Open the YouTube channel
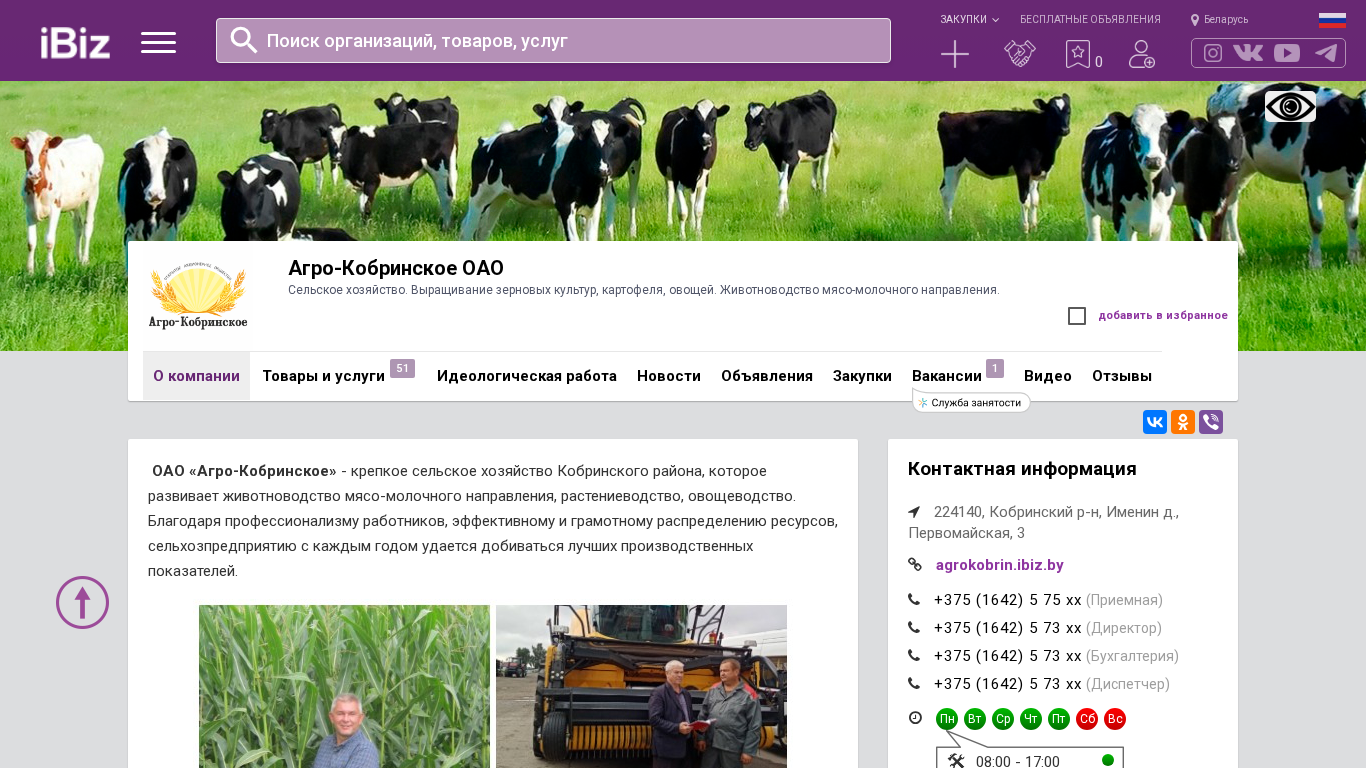This screenshot has height=768, width=1366. [x=1287, y=53]
